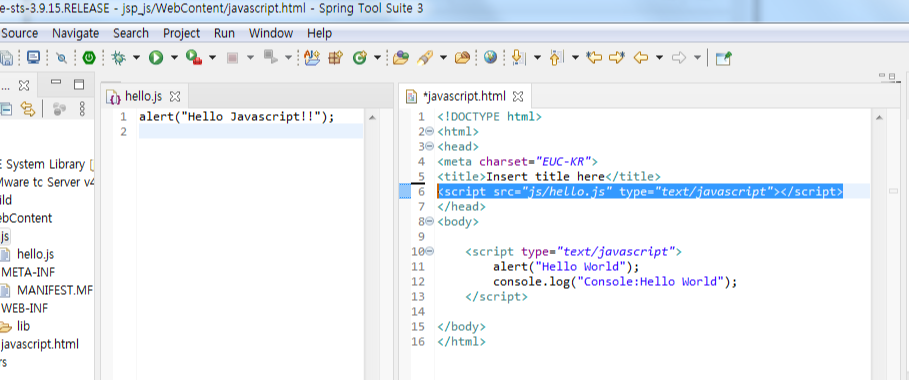Collapse the body tag fold on line 8
This screenshot has height=380, width=909.
[430, 221]
